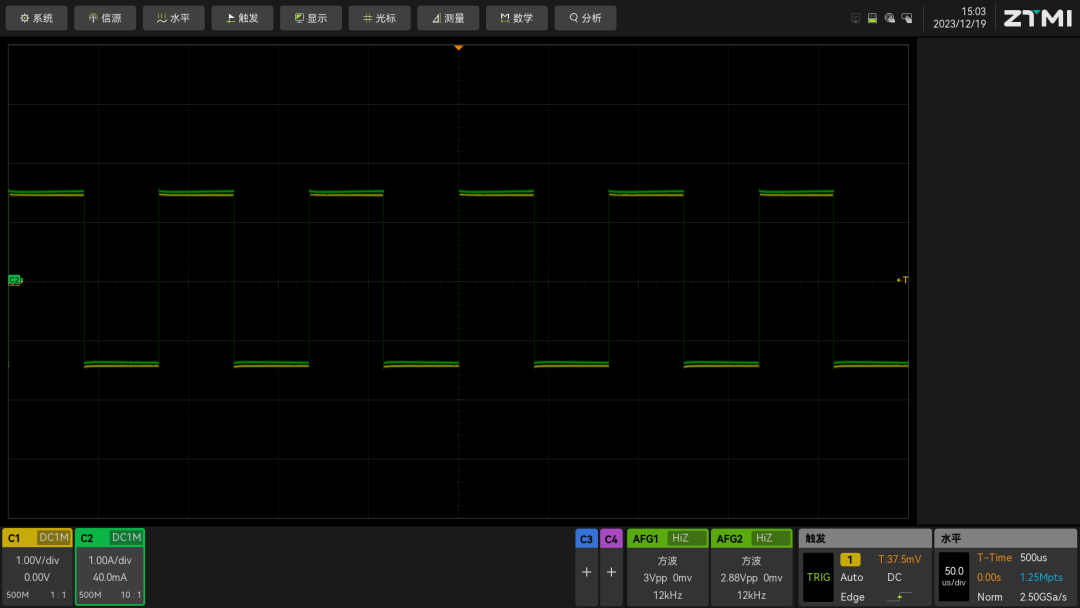Select C1 0.00V offset value
The width and height of the screenshot is (1080, 608).
[x=37, y=577]
